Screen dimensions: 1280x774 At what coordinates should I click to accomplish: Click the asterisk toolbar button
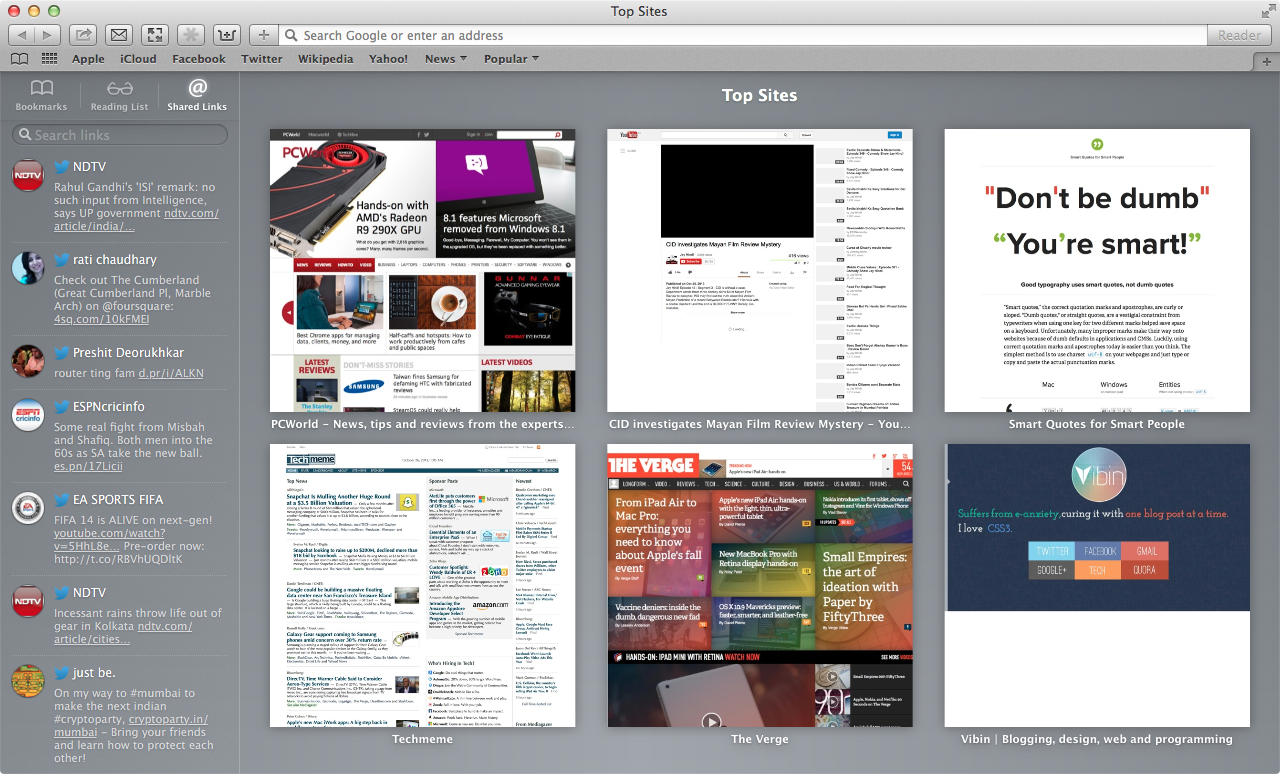click(191, 35)
